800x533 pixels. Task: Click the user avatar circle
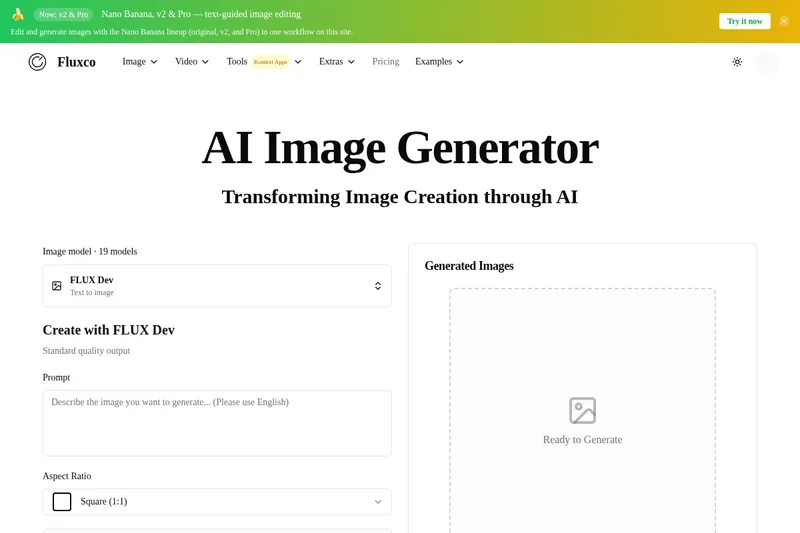click(766, 62)
